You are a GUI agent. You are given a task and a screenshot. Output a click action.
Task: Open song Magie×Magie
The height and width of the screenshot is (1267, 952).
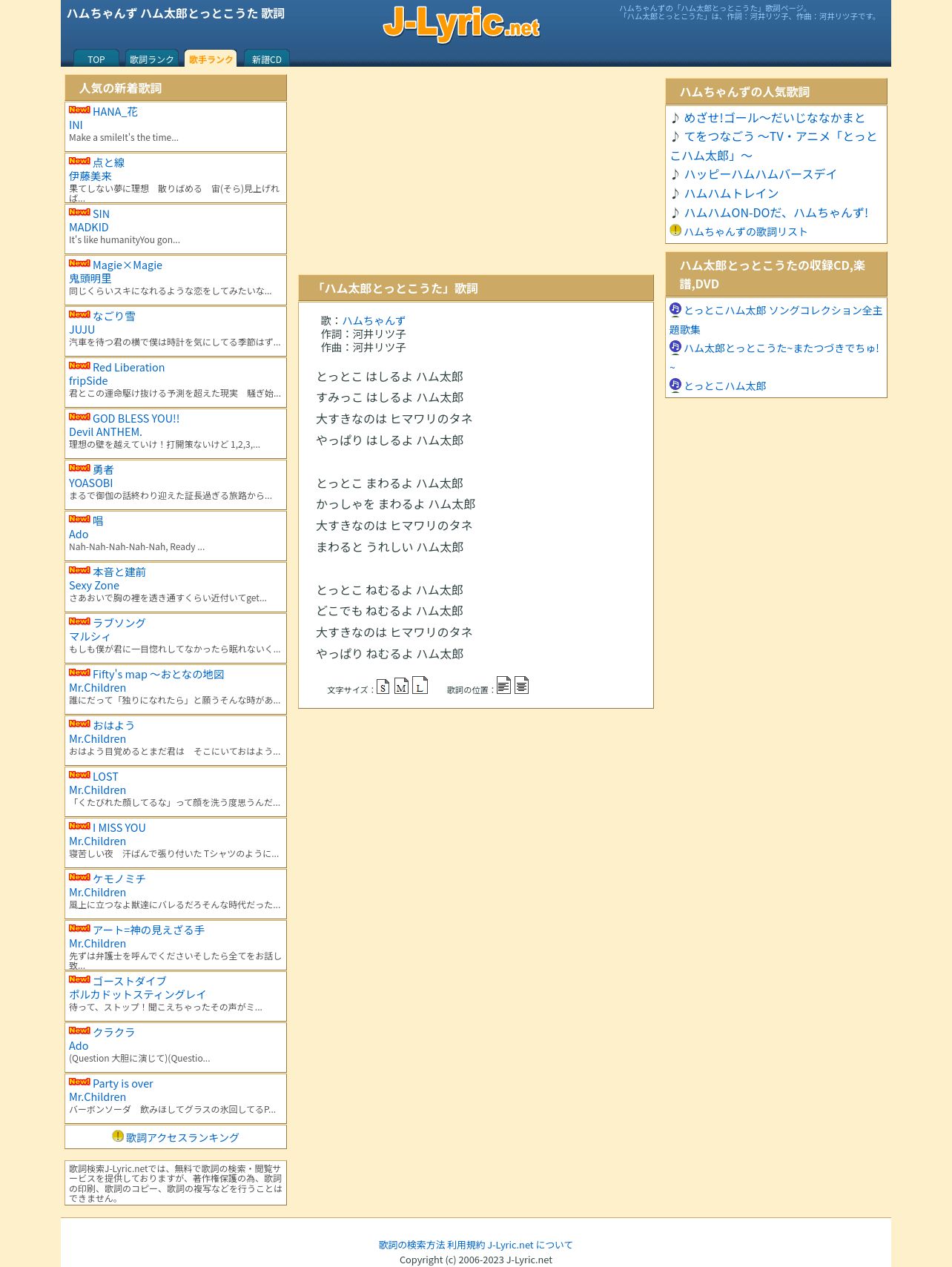pos(128,265)
